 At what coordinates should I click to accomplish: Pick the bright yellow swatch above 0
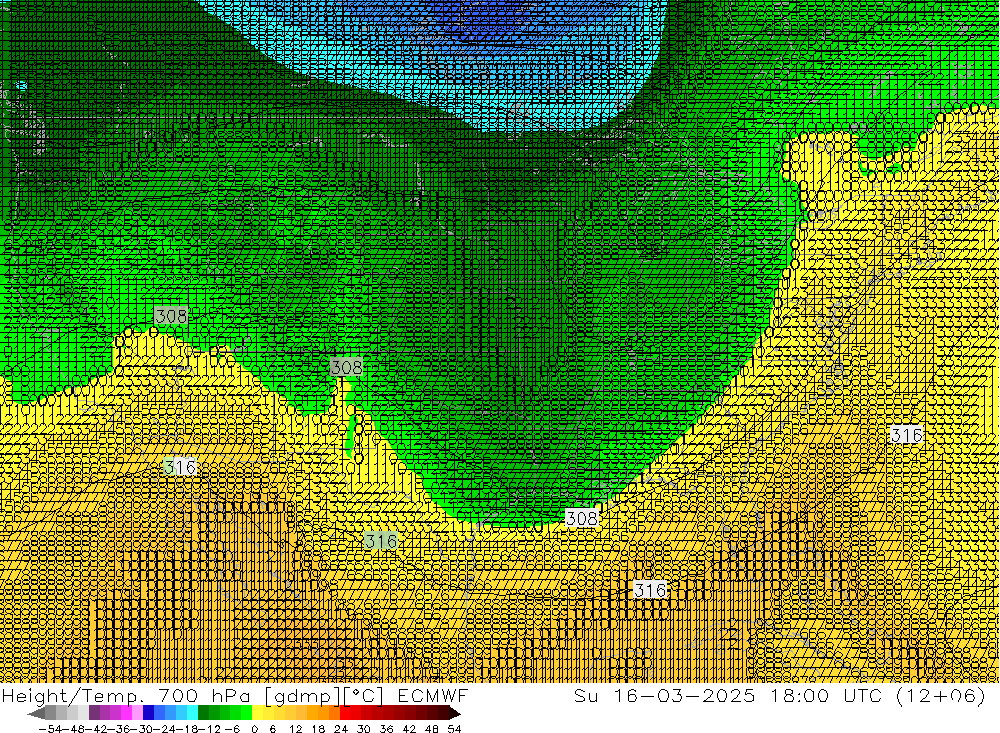(258, 713)
